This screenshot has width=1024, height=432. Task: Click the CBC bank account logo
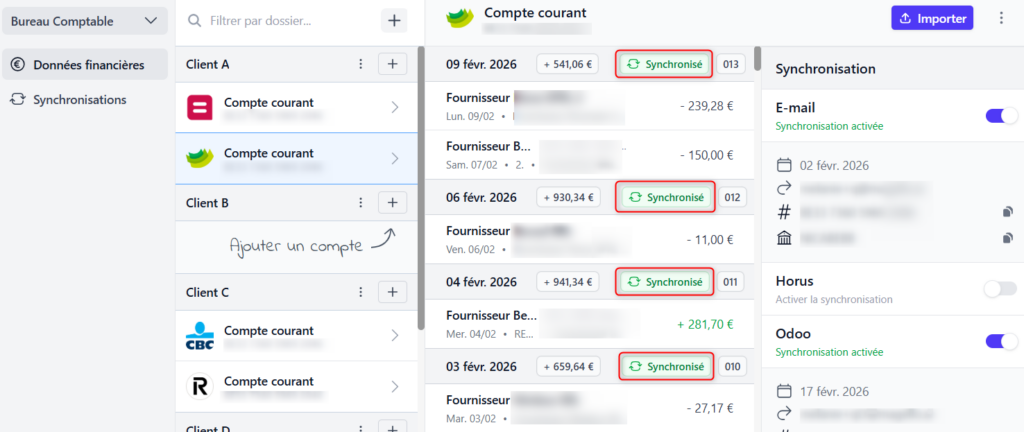tap(201, 335)
